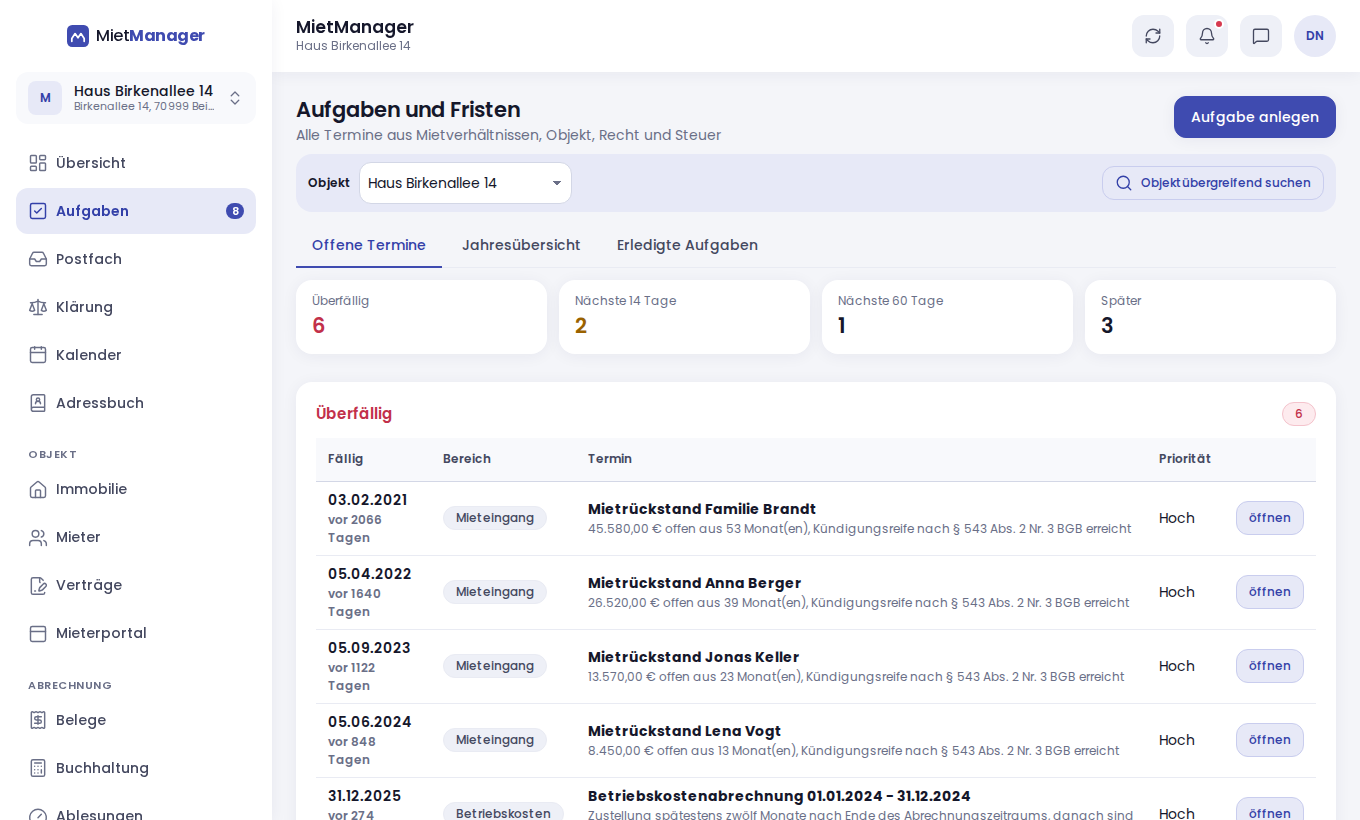The height and width of the screenshot is (820, 1360).
Task: Open the chat messages icon
Action: click(x=1261, y=36)
